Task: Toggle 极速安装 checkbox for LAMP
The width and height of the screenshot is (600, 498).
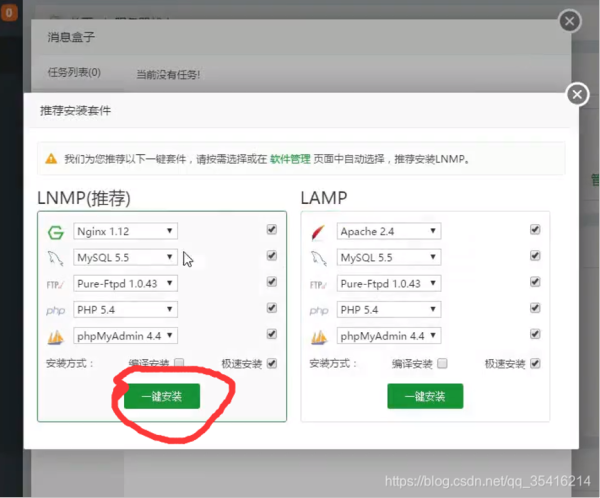Action: pyautogui.click(x=535, y=363)
